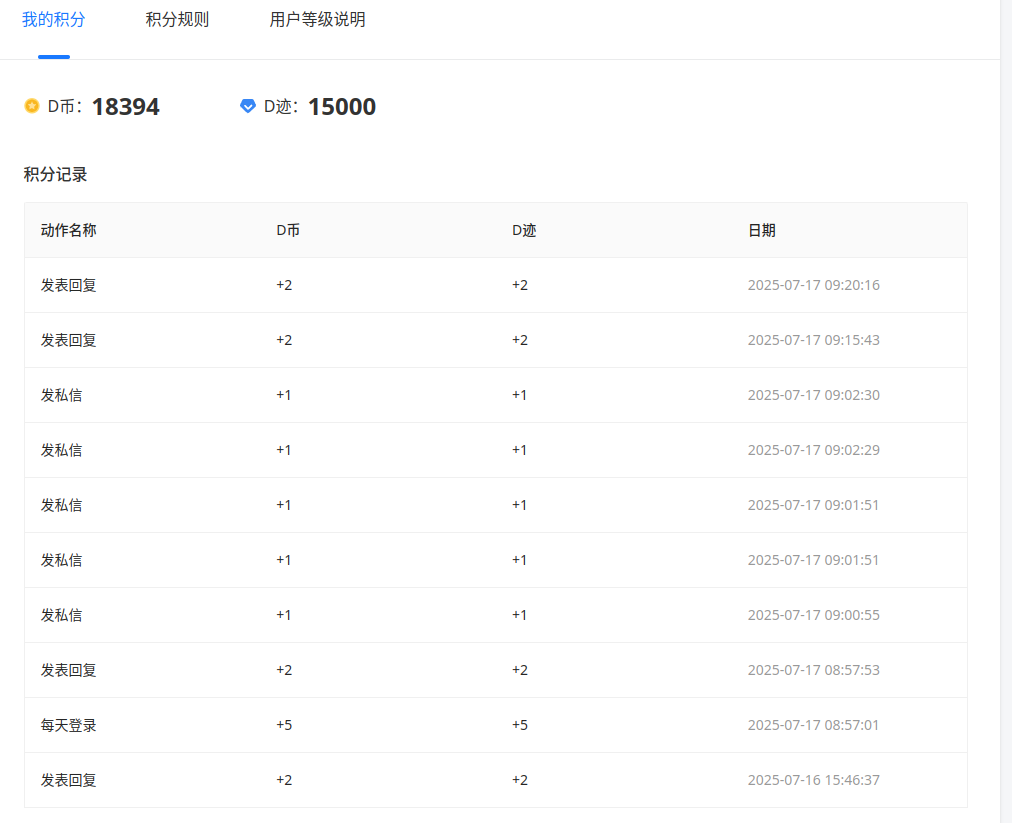1012x823 pixels.
Task: Click the D币 table column header
Action: tap(288, 230)
